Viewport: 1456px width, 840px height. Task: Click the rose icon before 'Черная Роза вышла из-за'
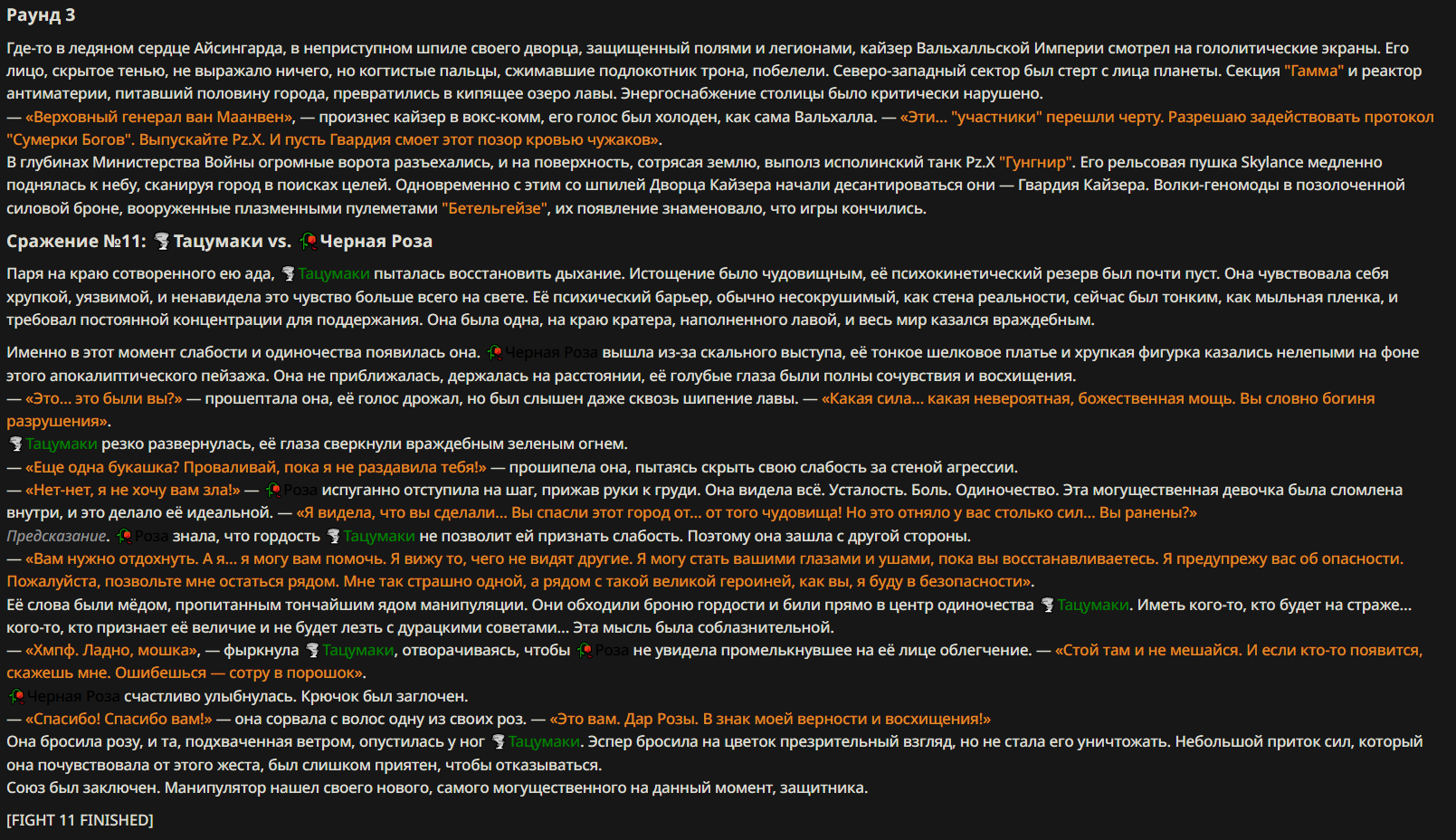pyautogui.click(x=495, y=352)
